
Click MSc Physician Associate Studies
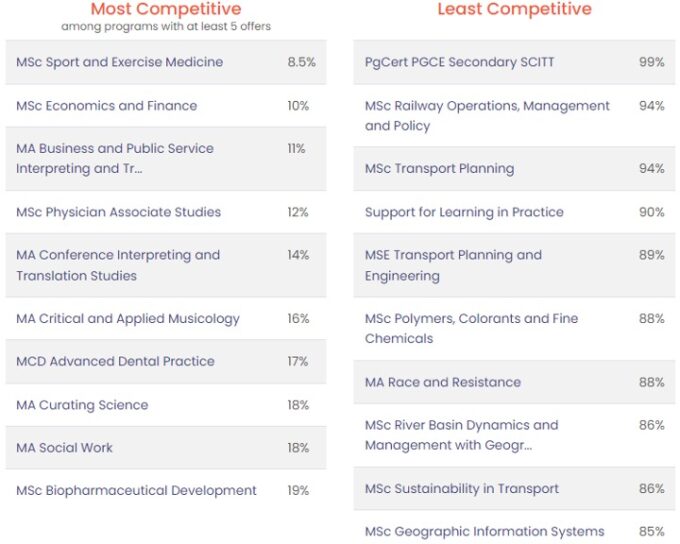click(x=166, y=212)
